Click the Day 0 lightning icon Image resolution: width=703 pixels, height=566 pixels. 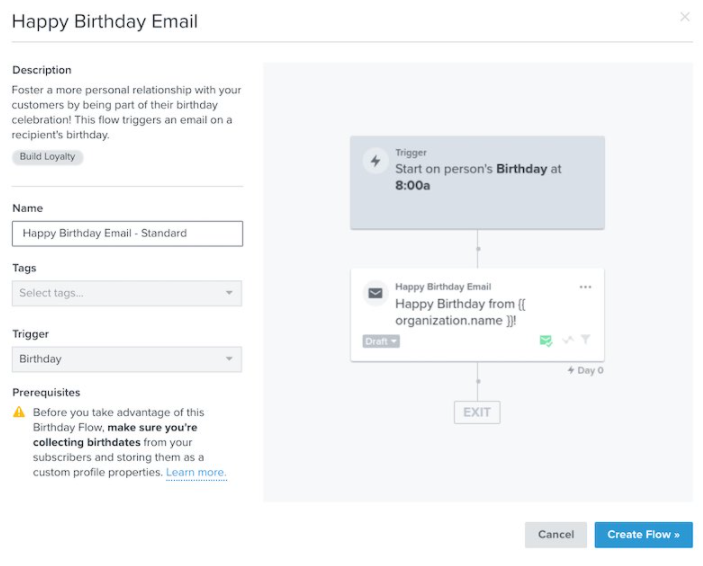pyautogui.click(x=571, y=370)
